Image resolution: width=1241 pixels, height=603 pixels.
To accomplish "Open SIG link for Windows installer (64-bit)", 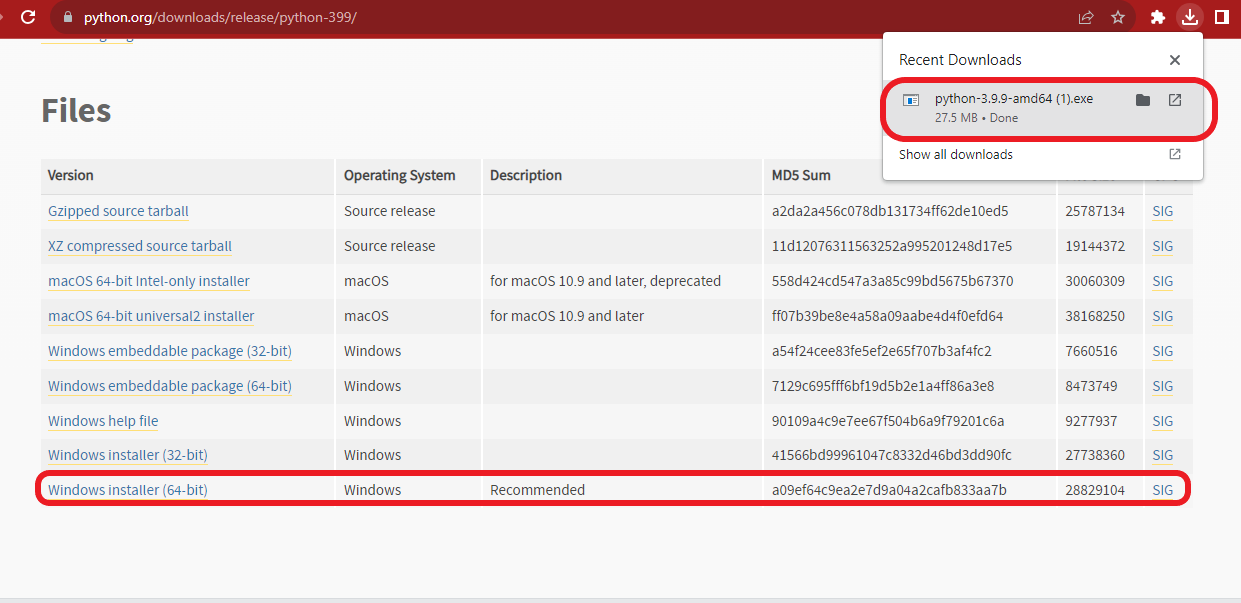I will (1162, 490).
